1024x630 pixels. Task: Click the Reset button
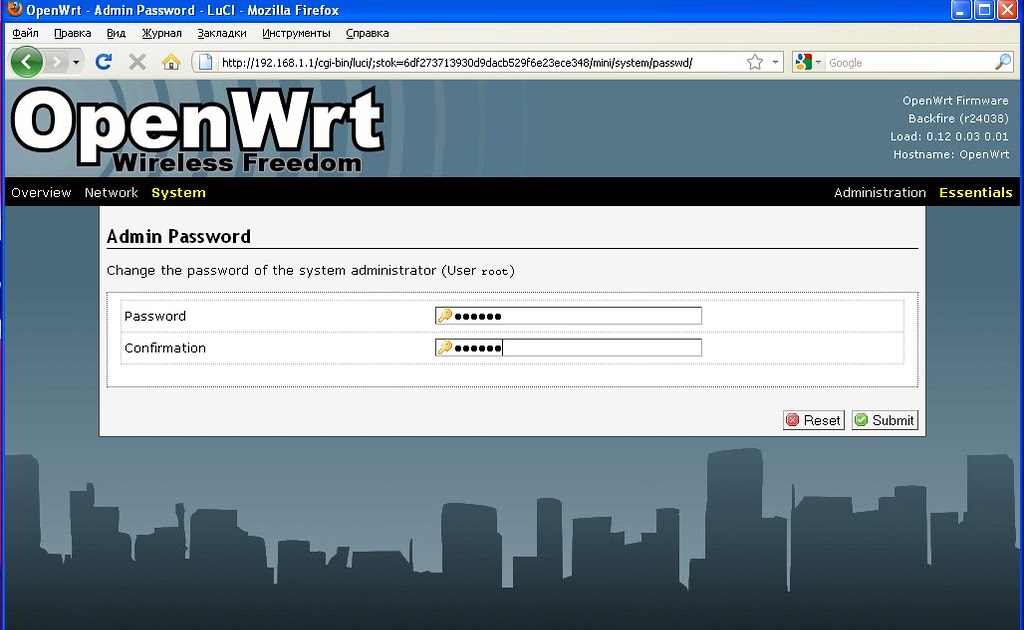pyautogui.click(x=814, y=420)
